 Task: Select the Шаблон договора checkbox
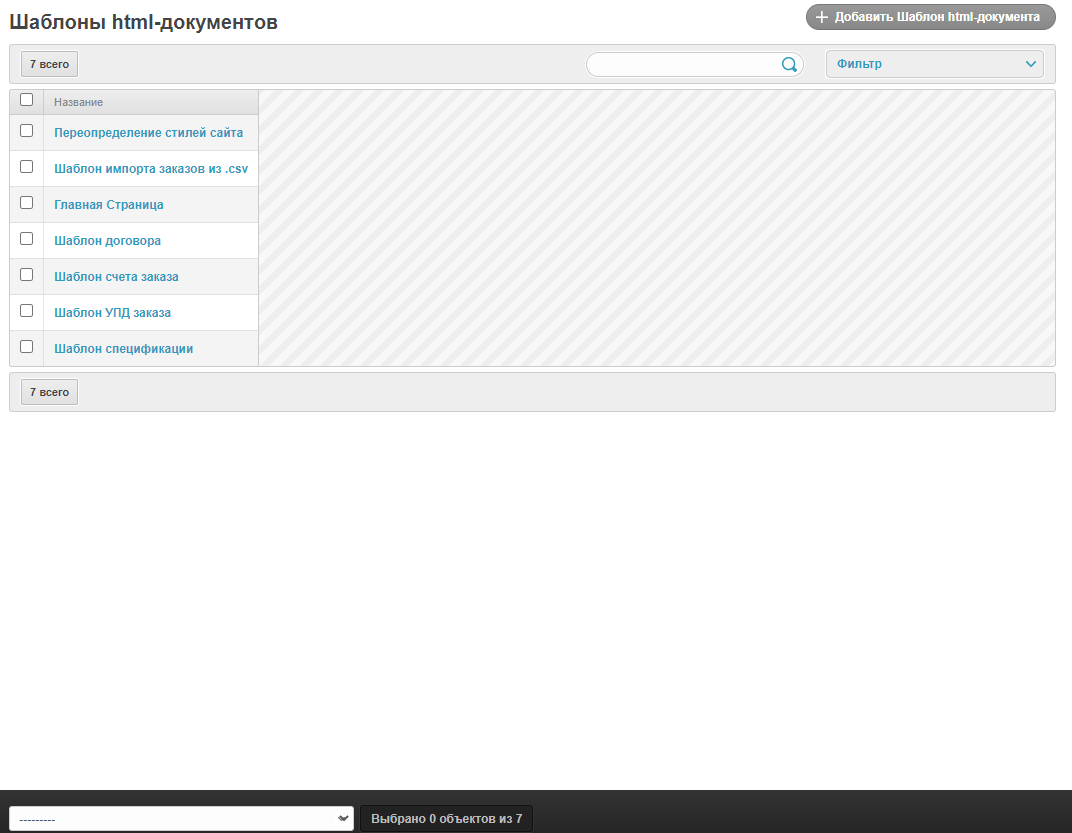(27, 239)
